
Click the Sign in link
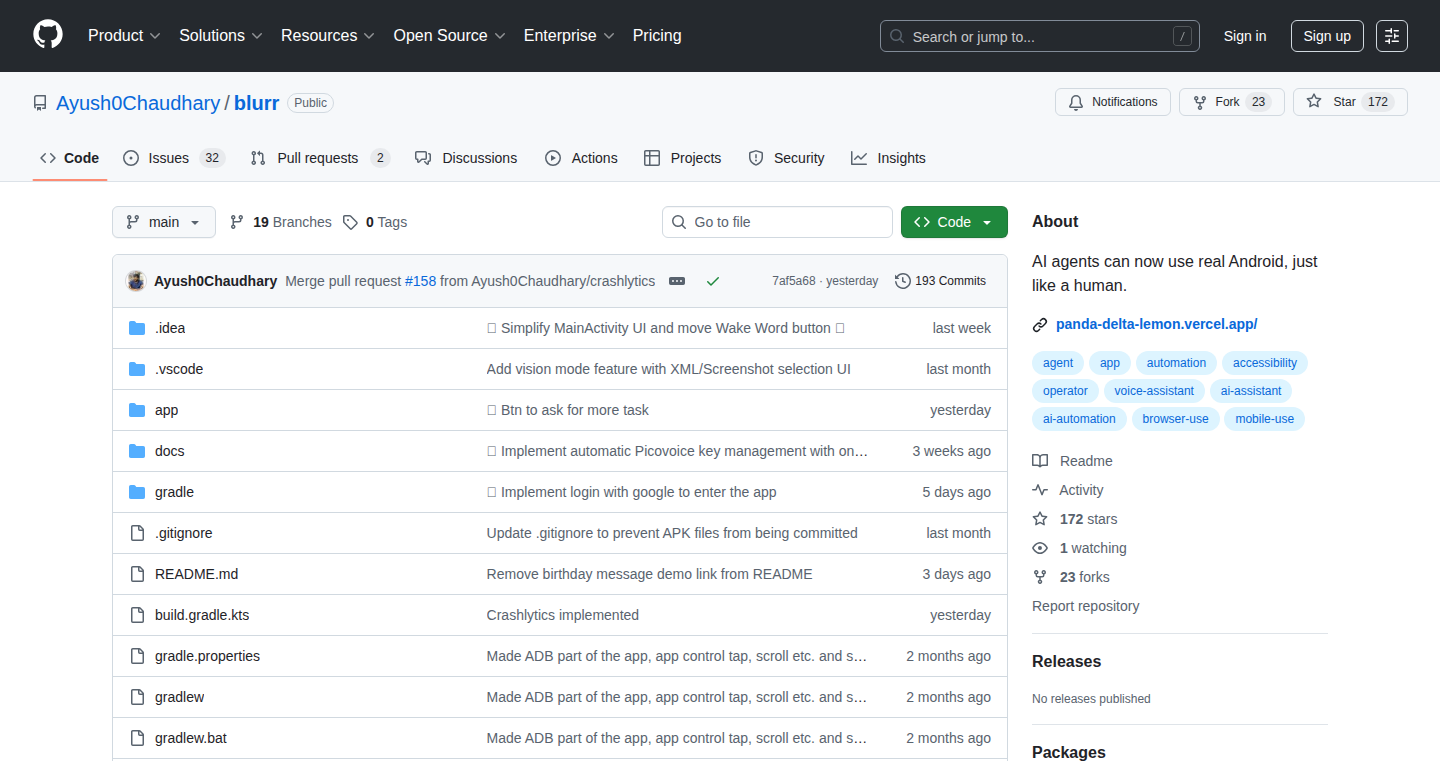pos(1245,36)
